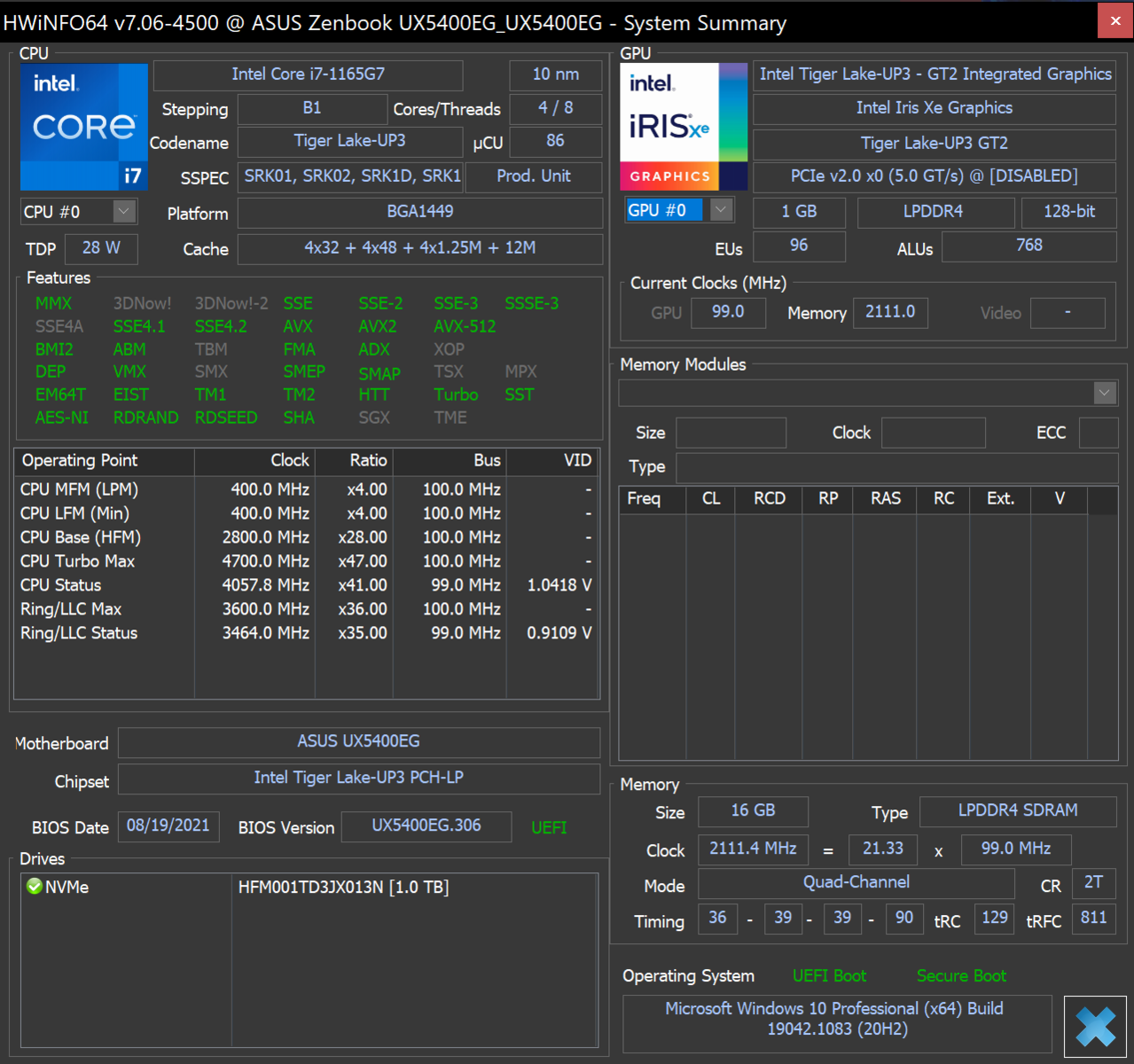
Task: Click the Ratio column header
Action: coord(354,461)
